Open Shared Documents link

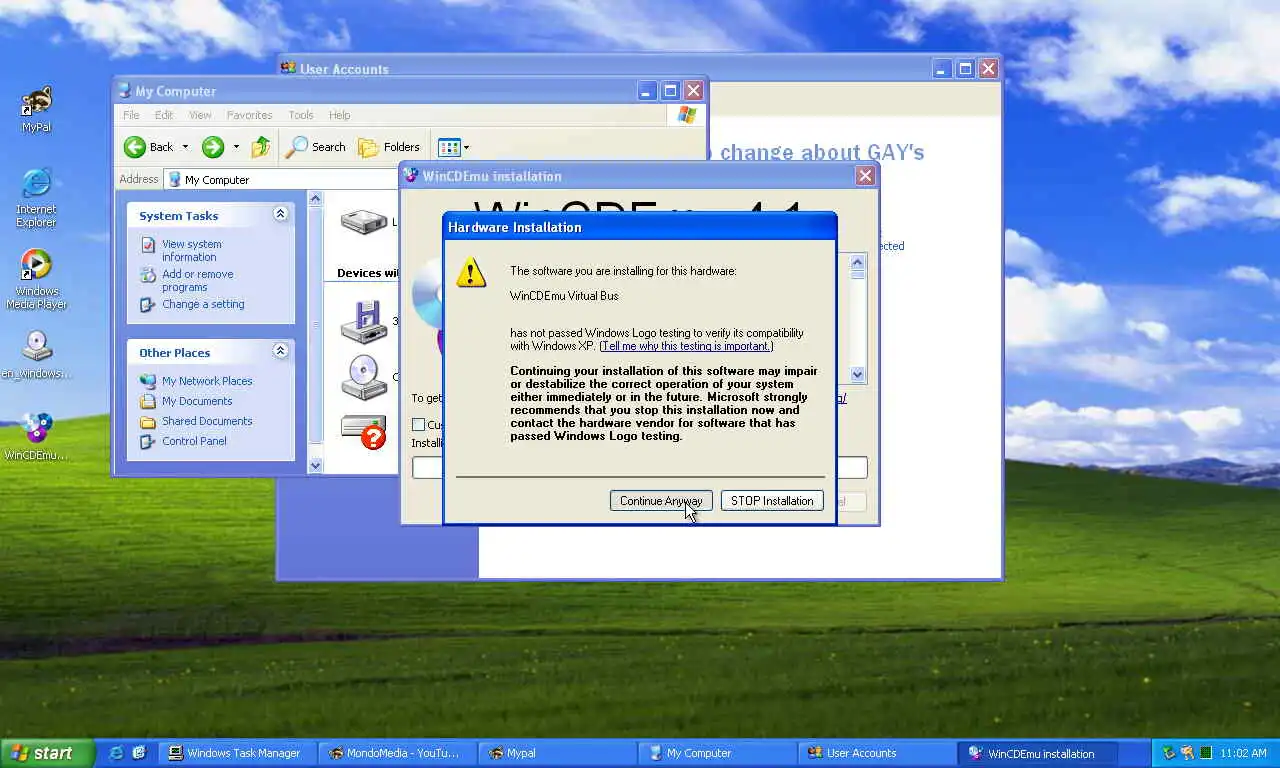[x=206, y=421]
